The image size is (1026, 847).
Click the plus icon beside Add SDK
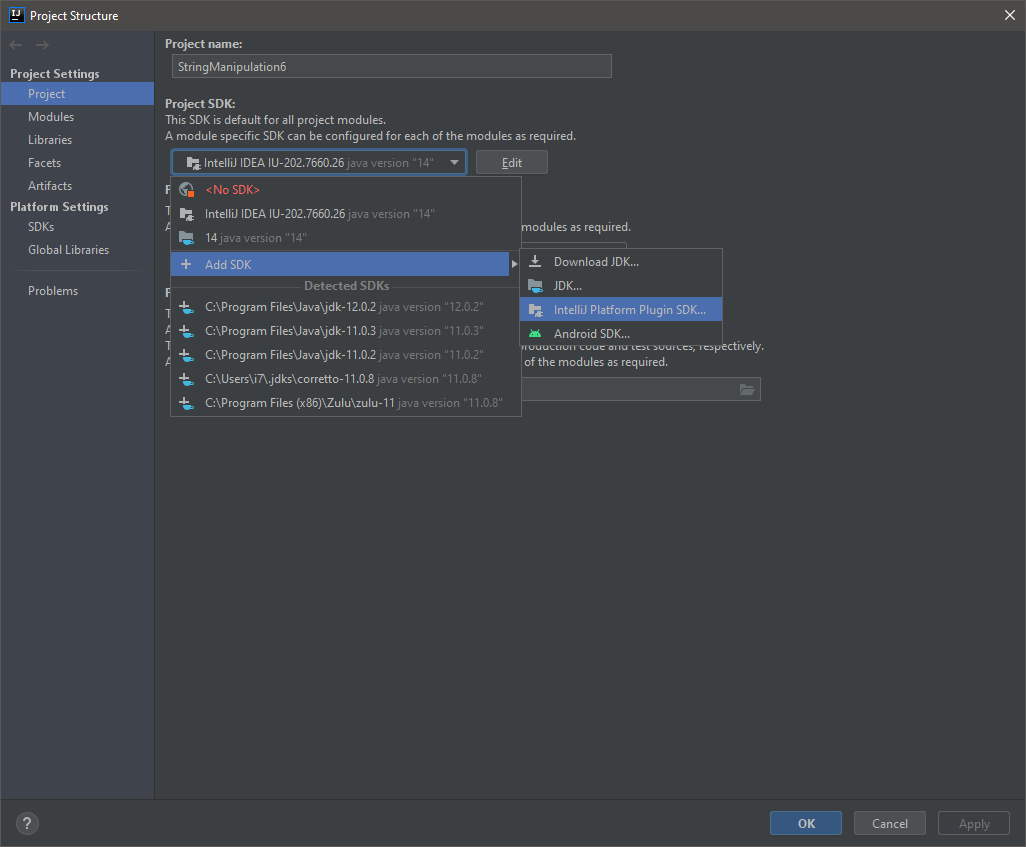point(186,264)
